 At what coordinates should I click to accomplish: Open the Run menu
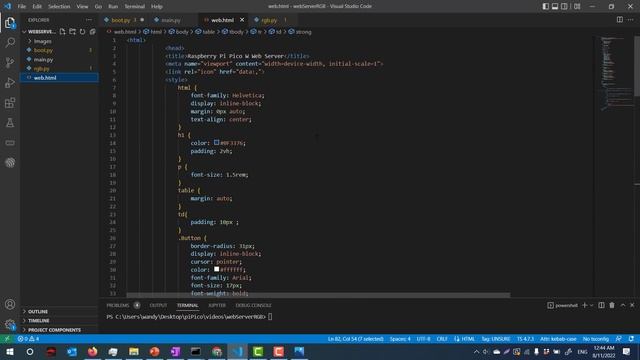point(113,7)
